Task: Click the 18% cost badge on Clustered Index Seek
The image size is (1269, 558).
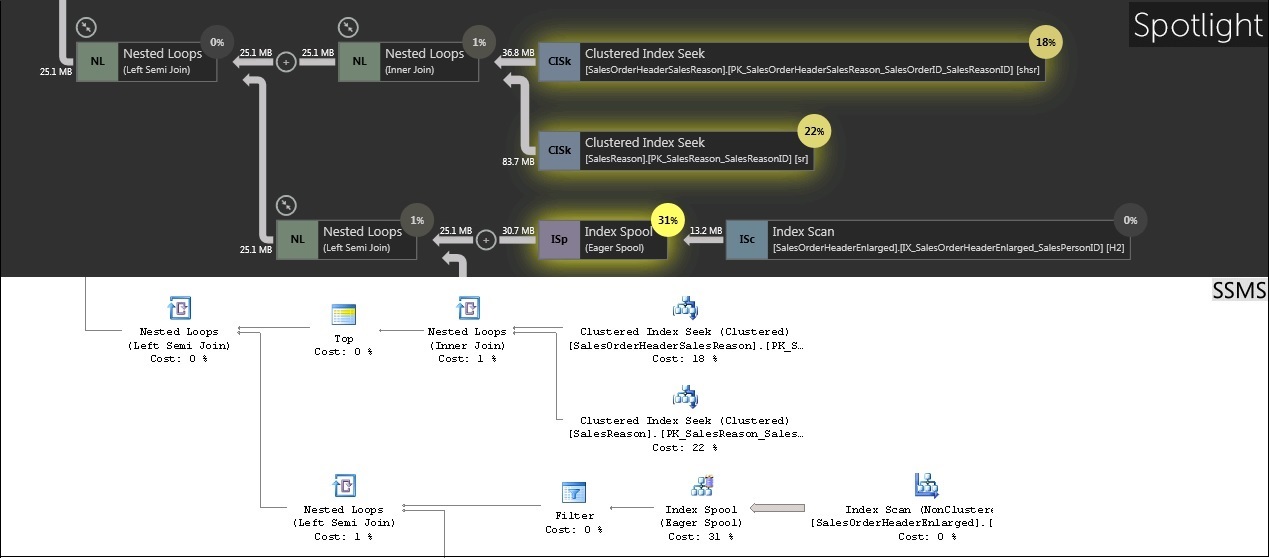Action: pyautogui.click(x=1045, y=43)
